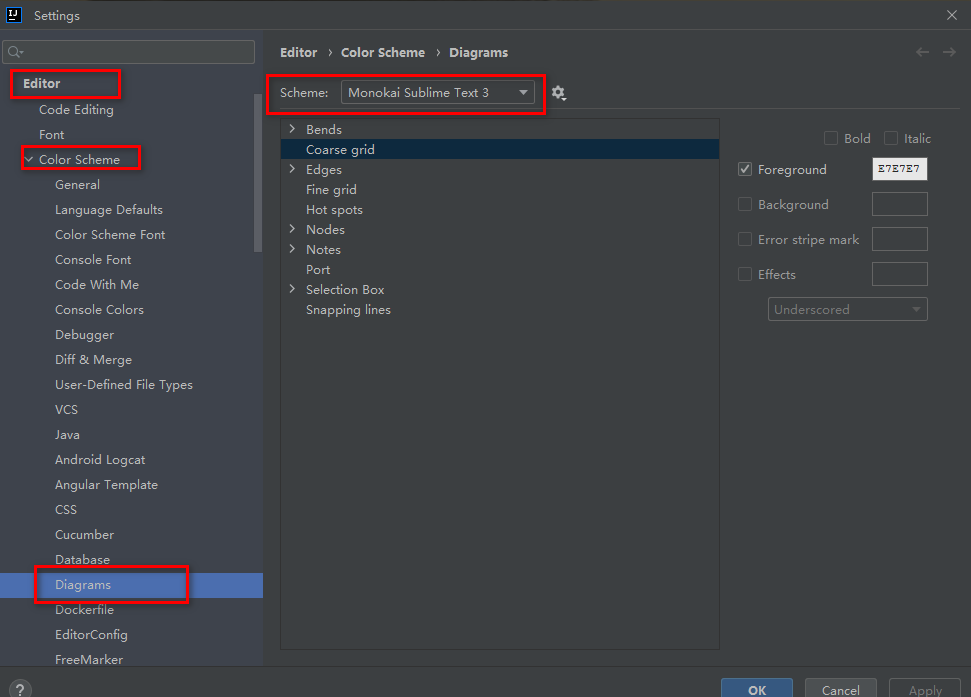Uncheck the Foreground checkbox

745,169
